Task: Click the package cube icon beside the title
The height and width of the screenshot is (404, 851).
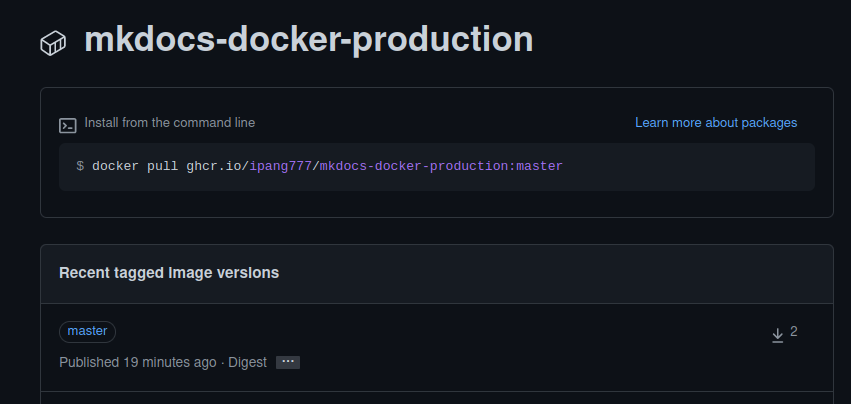Action: click(53, 43)
